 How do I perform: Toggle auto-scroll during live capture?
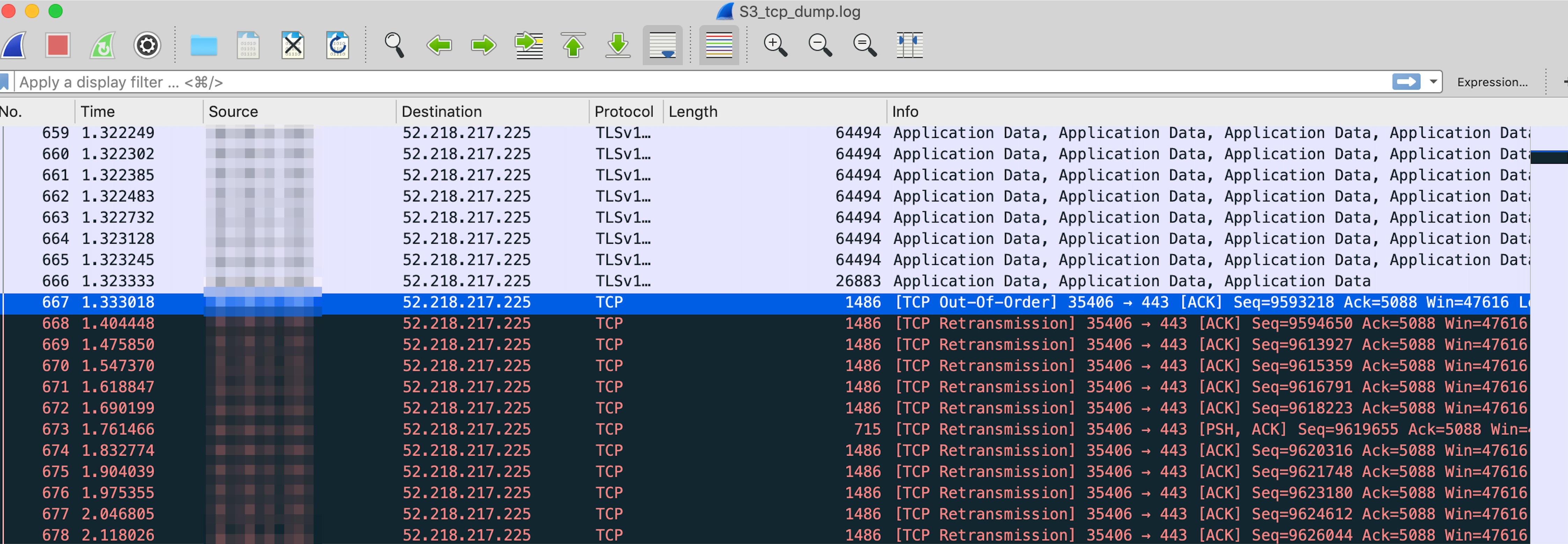tap(662, 45)
